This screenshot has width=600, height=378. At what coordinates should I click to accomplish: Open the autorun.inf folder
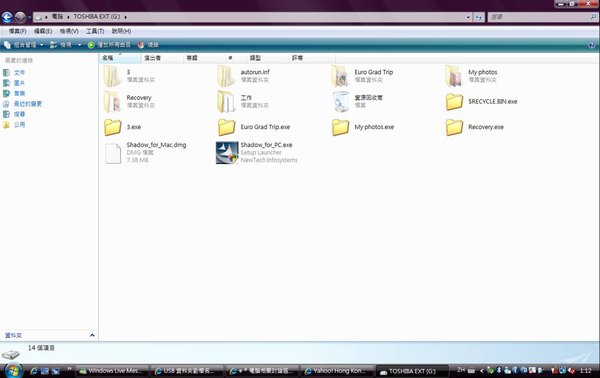coord(244,76)
